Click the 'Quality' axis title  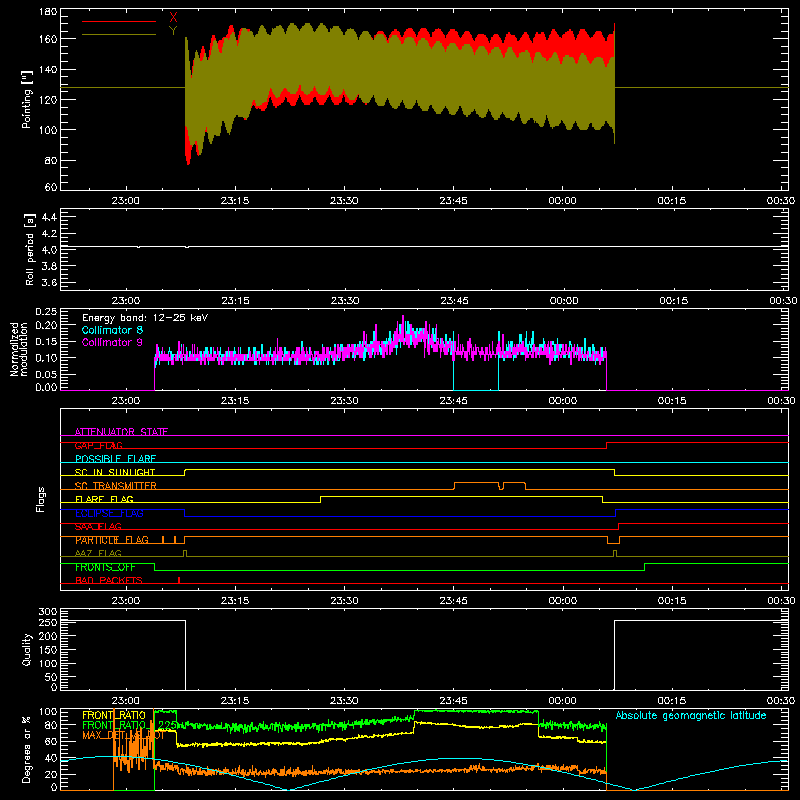pyautogui.click(x=27, y=649)
